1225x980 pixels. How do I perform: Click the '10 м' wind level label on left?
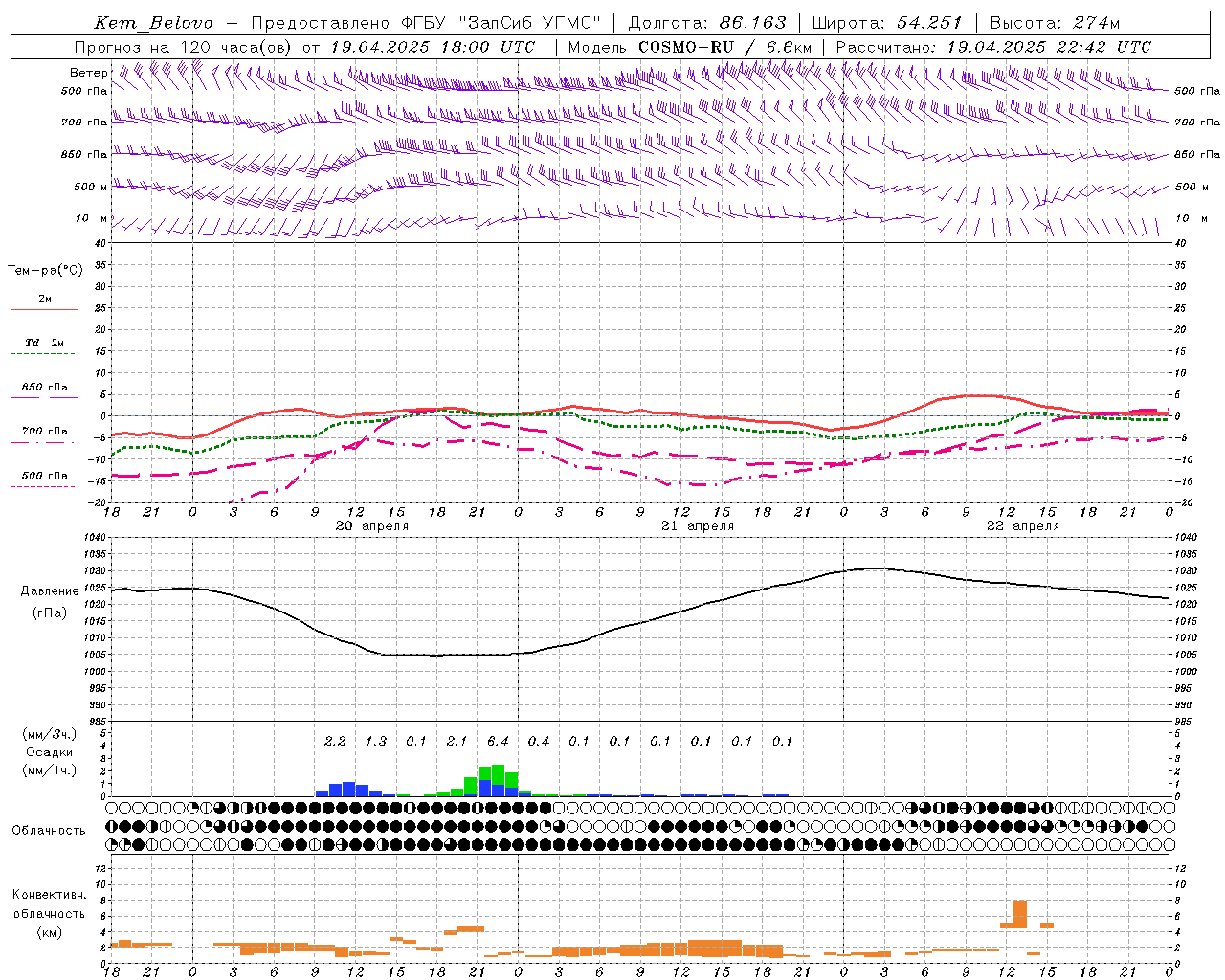(91, 218)
